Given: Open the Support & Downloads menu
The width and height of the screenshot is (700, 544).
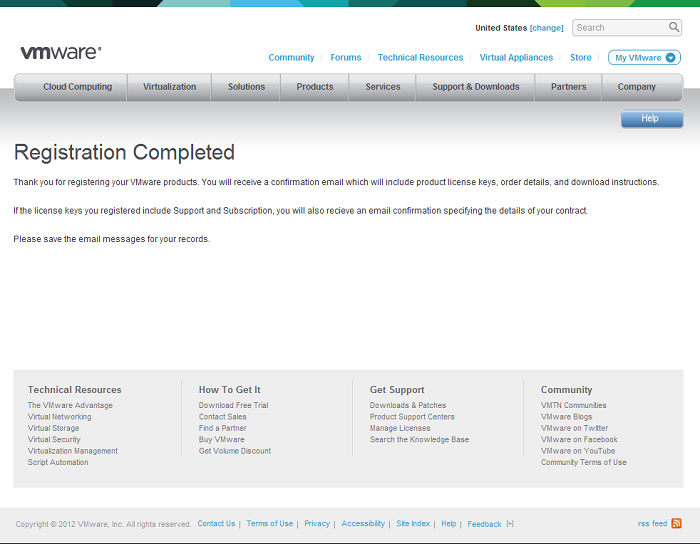Looking at the screenshot, I should [475, 87].
